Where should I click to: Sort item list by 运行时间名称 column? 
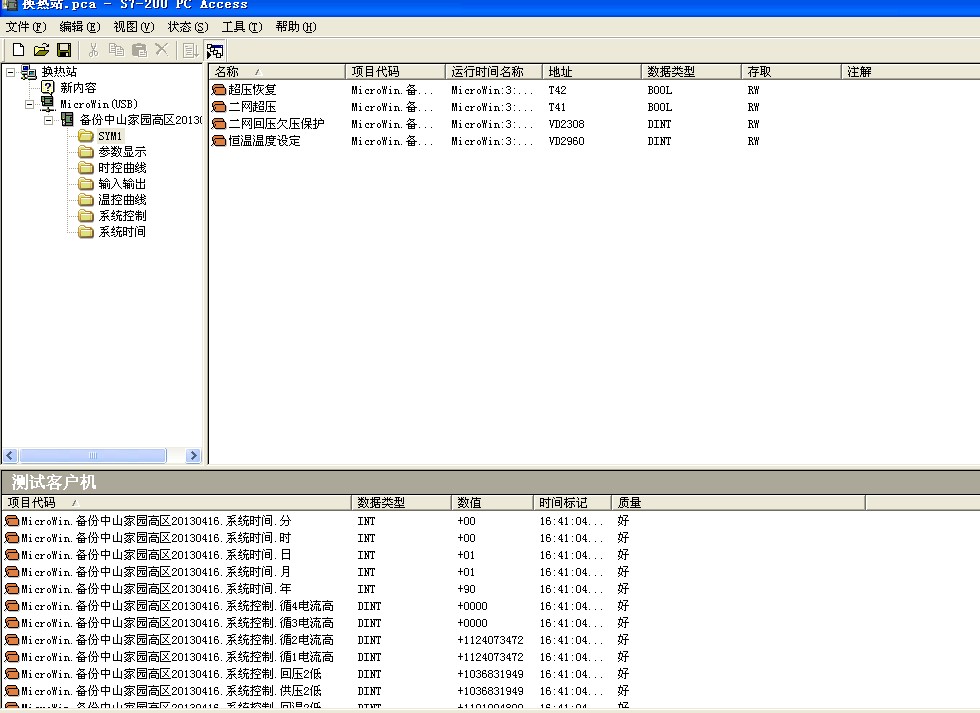click(x=493, y=72)
